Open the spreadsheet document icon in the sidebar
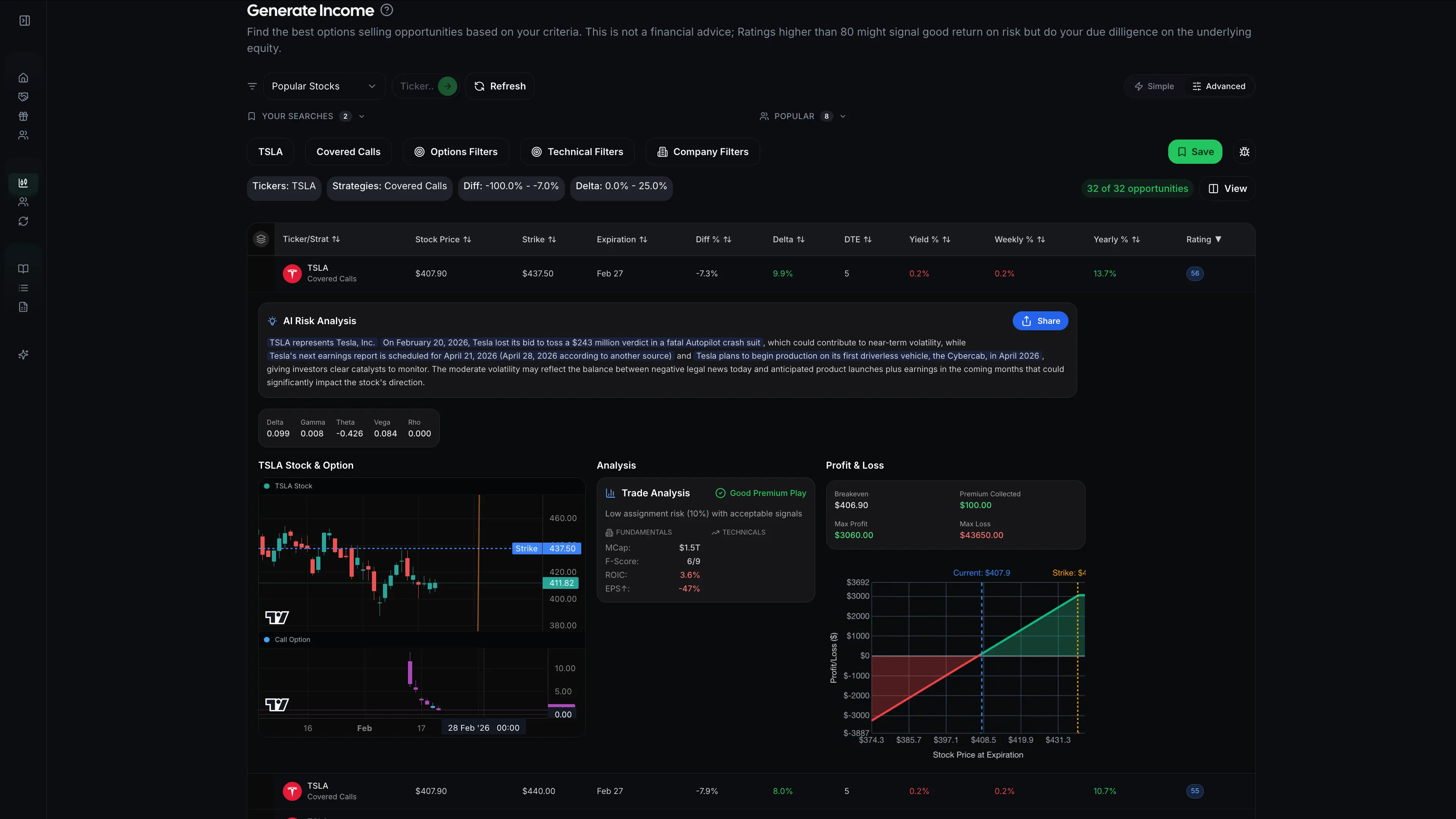 (23, 307)
